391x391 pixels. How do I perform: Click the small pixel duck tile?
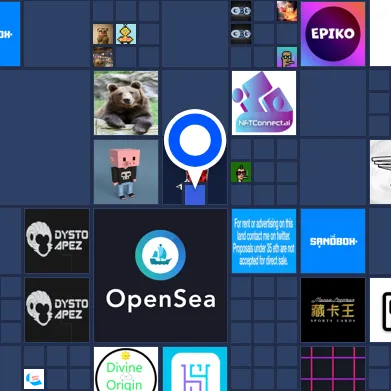point(126,34)
